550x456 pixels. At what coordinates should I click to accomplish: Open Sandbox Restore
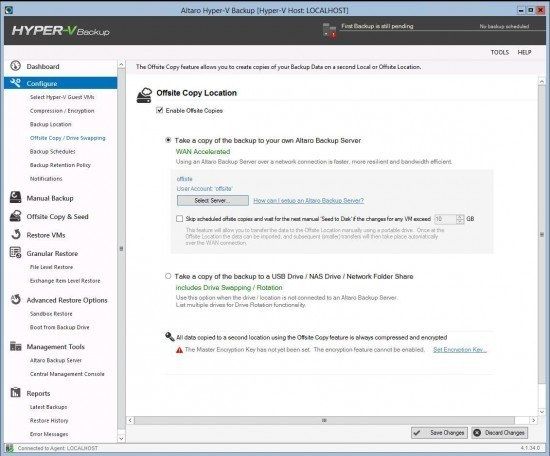[51, 314]
